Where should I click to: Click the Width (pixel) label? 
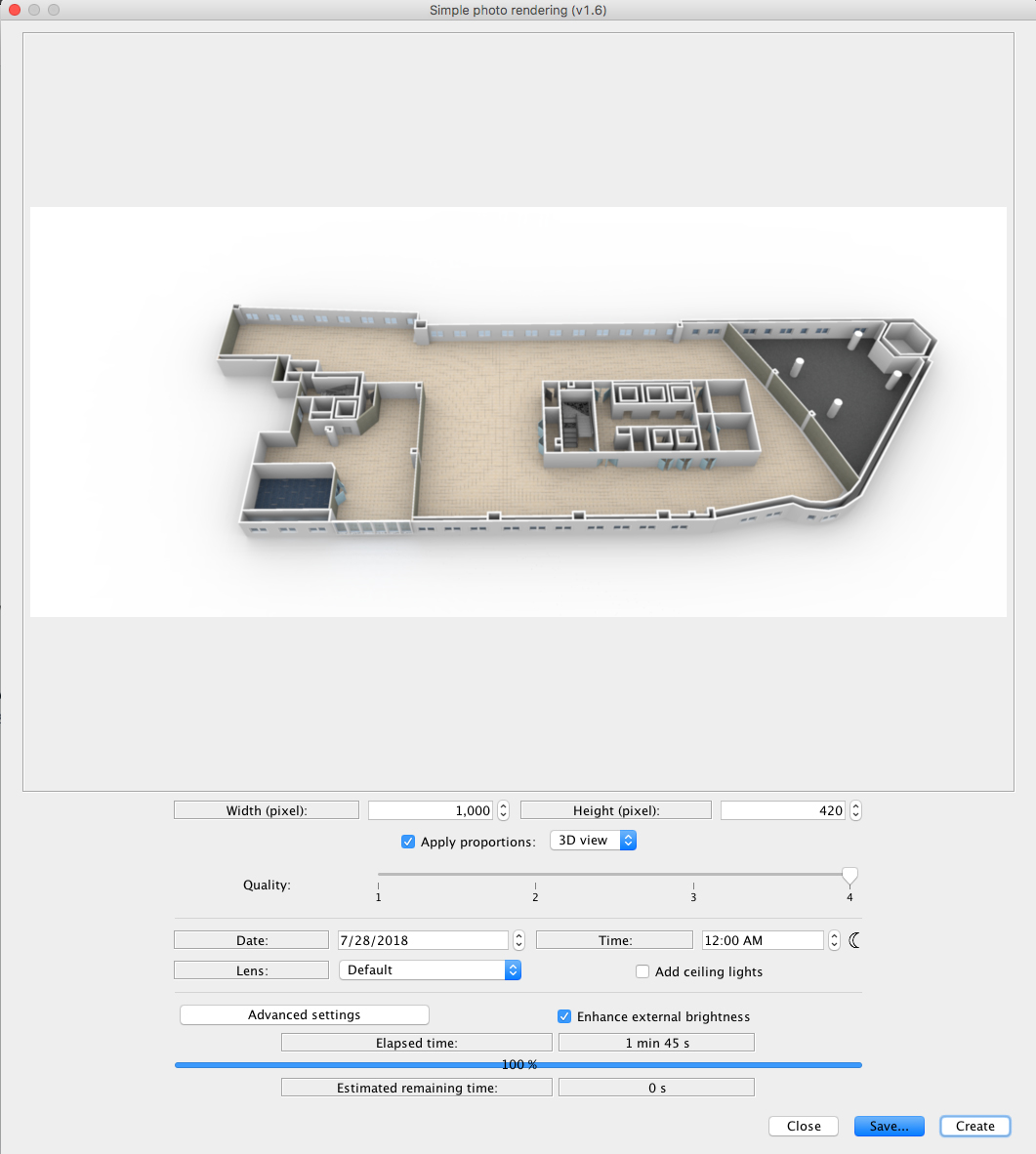[x=267, y=810]
